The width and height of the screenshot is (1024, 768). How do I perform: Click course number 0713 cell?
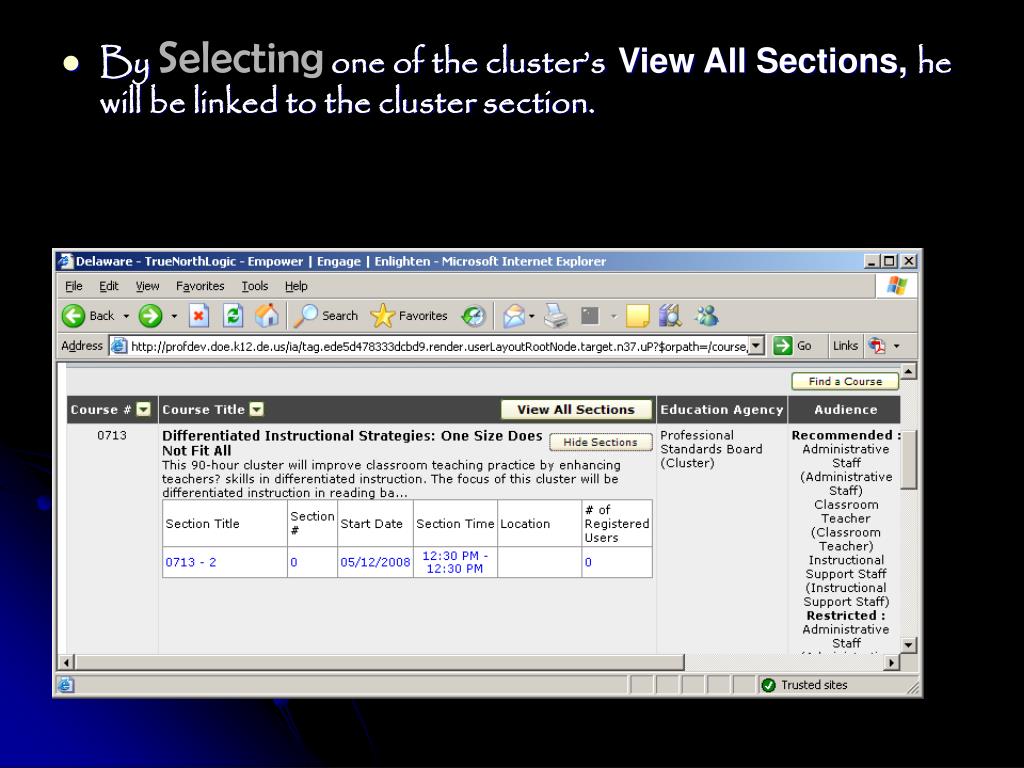coord(112,436)
